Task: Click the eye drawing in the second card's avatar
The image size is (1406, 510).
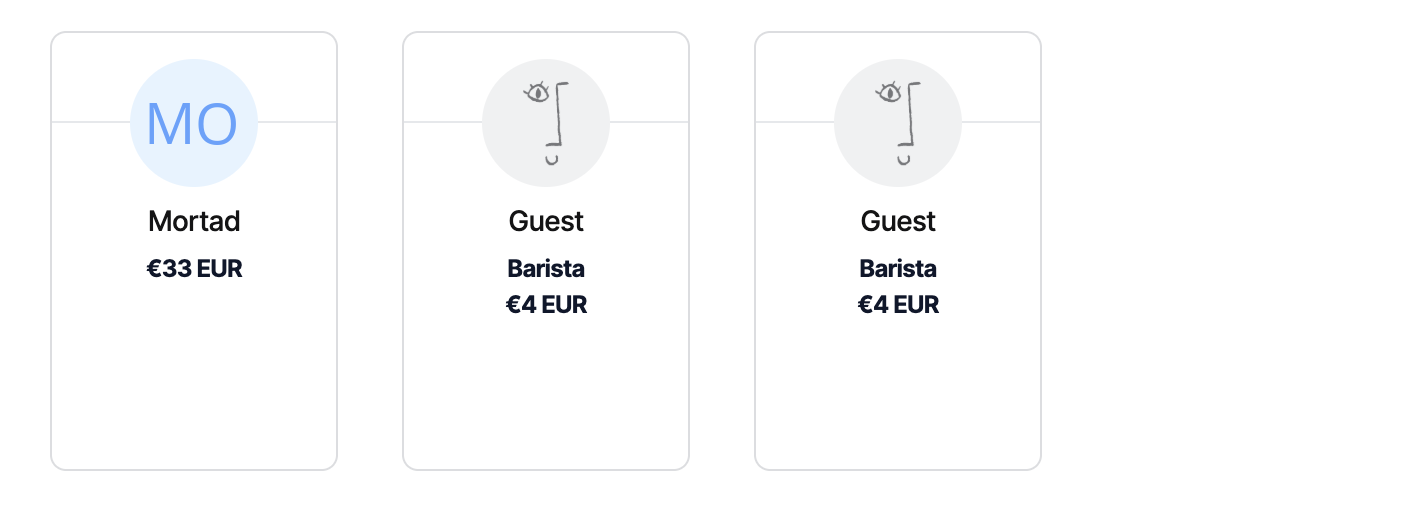Action: (538, 93)
